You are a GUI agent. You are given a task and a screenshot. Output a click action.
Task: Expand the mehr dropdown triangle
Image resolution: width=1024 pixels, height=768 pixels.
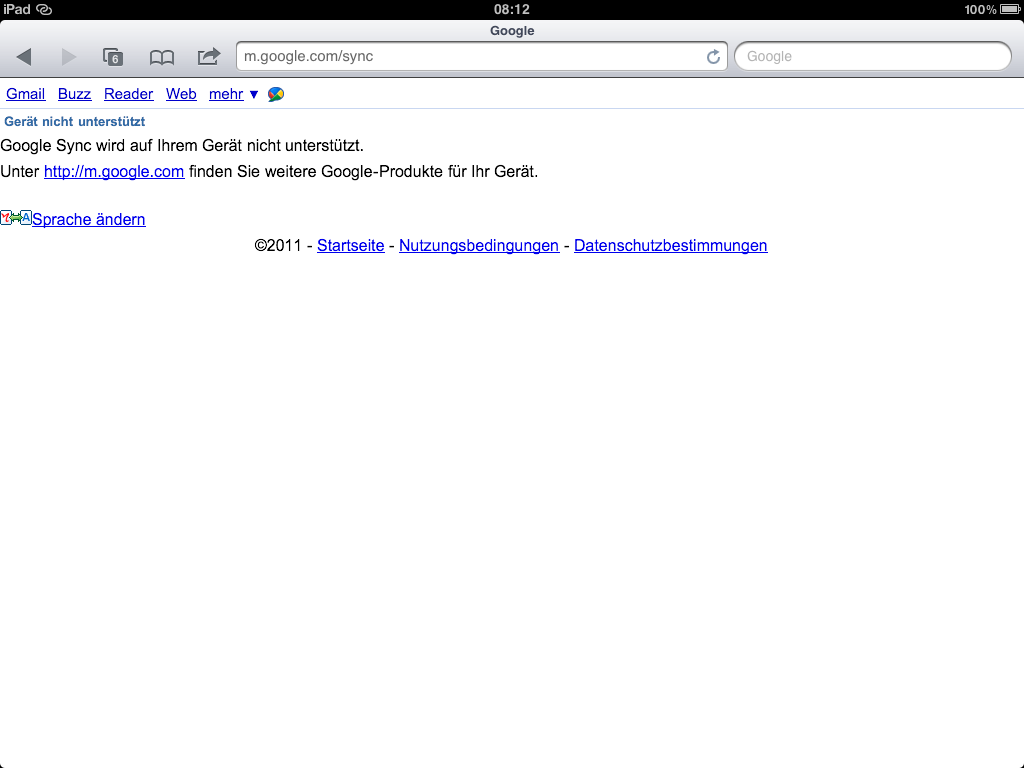254,95
